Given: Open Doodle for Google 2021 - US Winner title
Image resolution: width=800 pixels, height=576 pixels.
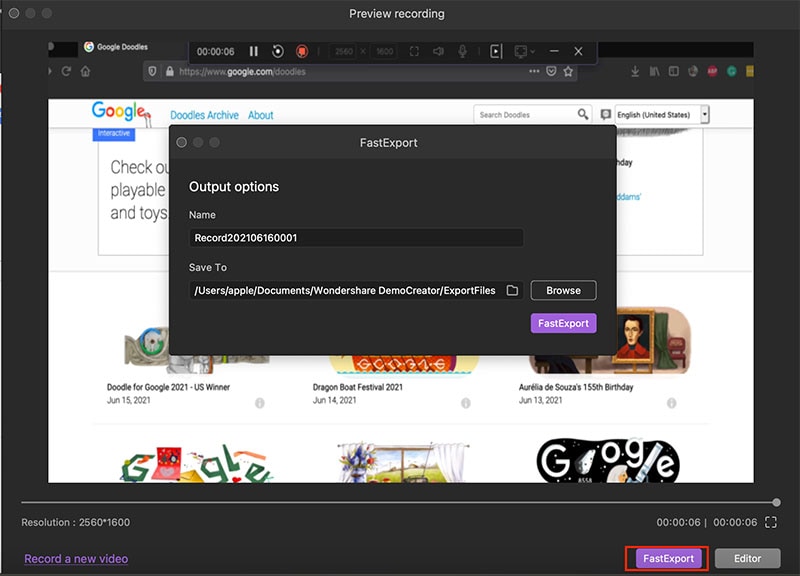Looking at the screenshot, I should pos(168,387).
